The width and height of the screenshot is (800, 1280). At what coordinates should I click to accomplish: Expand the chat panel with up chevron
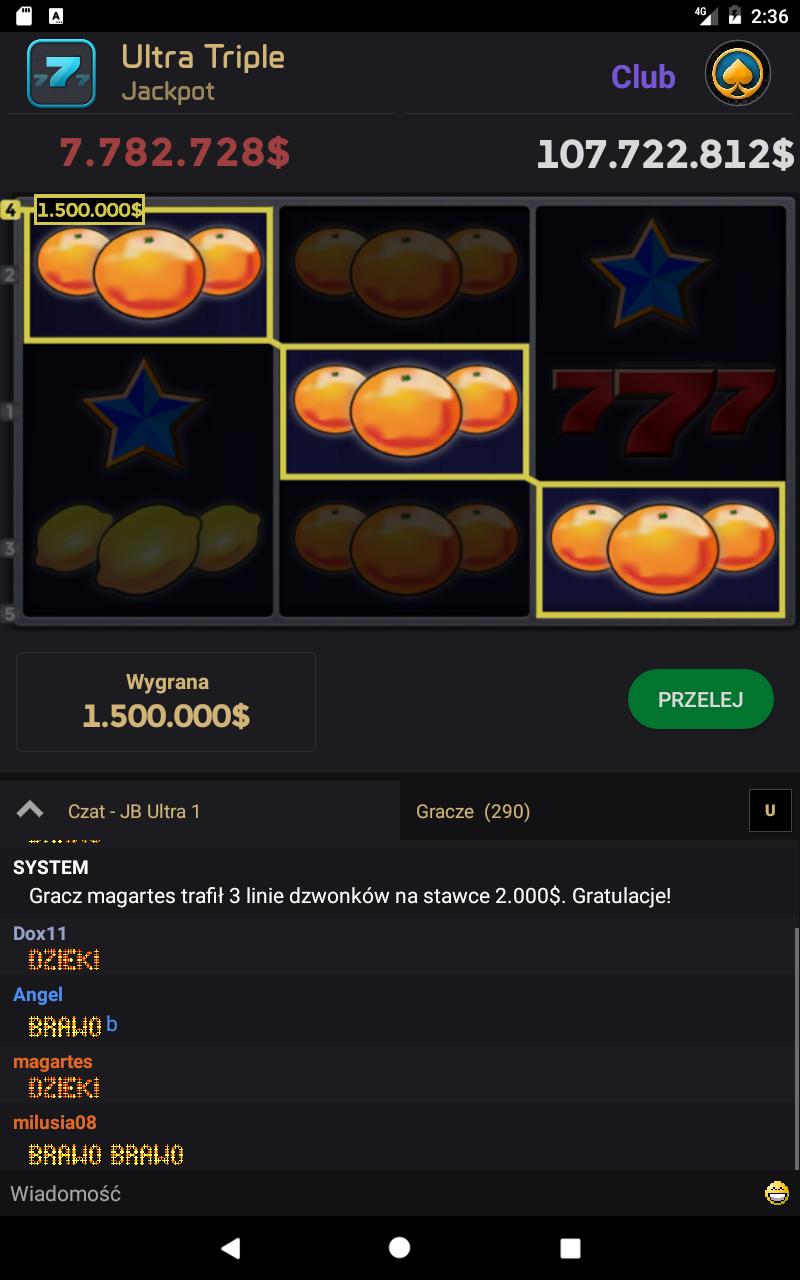tap(30, 810)
